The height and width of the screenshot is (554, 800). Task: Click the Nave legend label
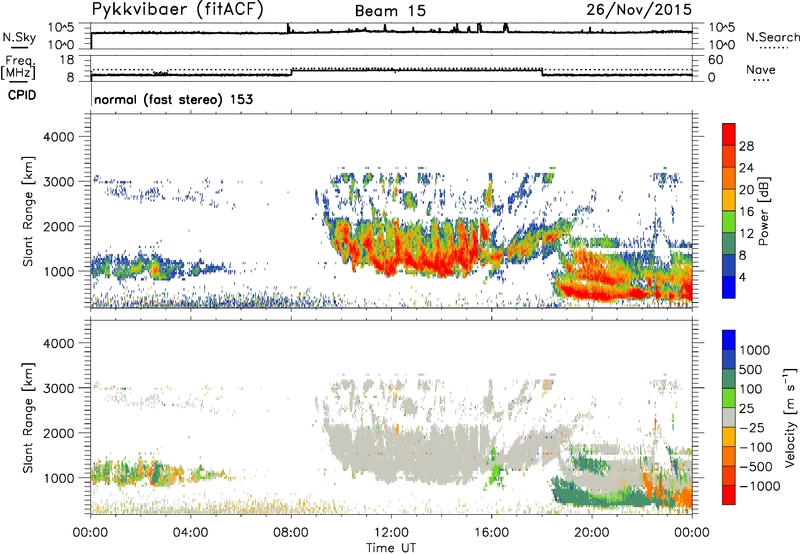coord(761,69)
